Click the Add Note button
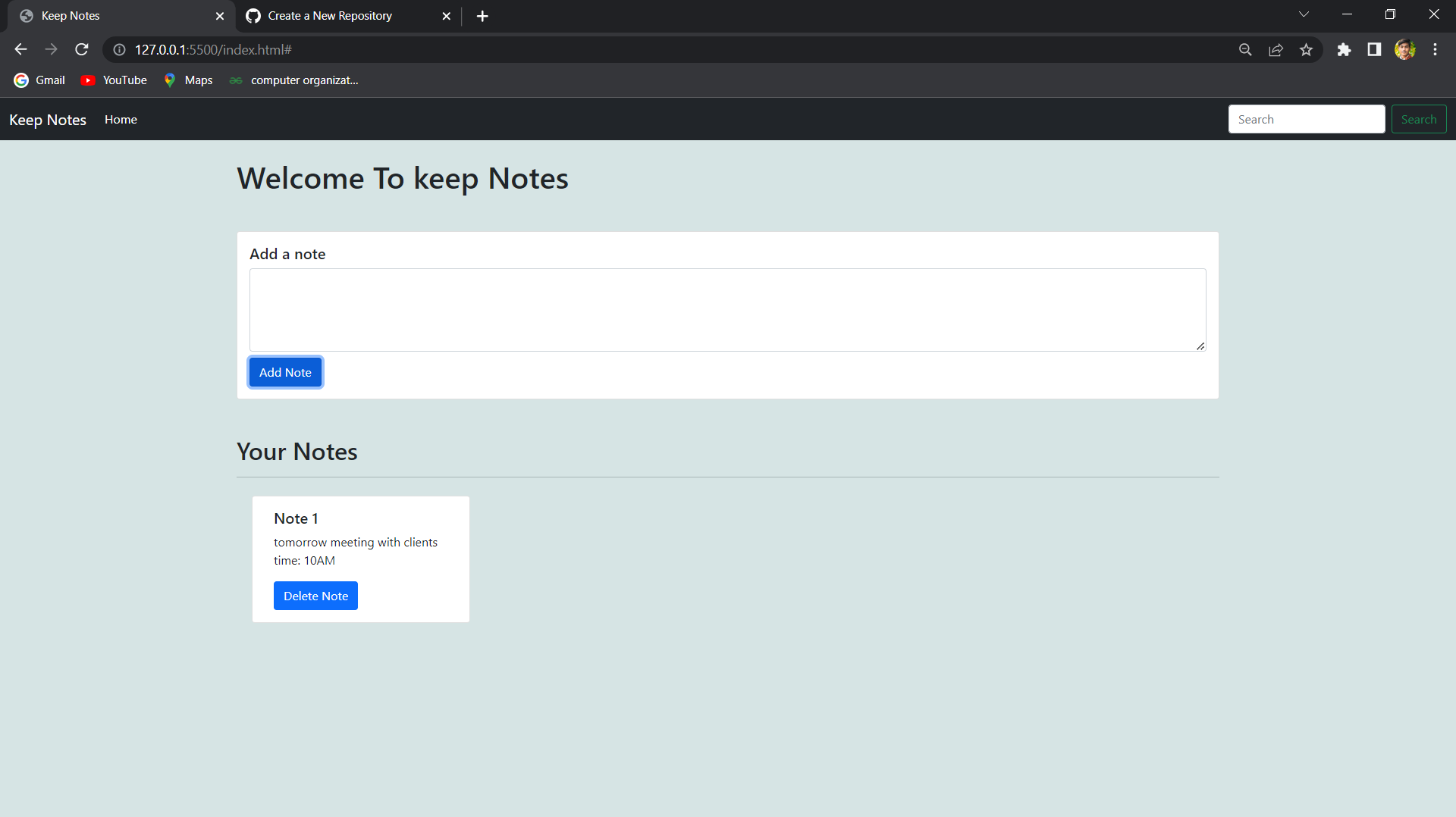1456x817 pixels. 285,372
